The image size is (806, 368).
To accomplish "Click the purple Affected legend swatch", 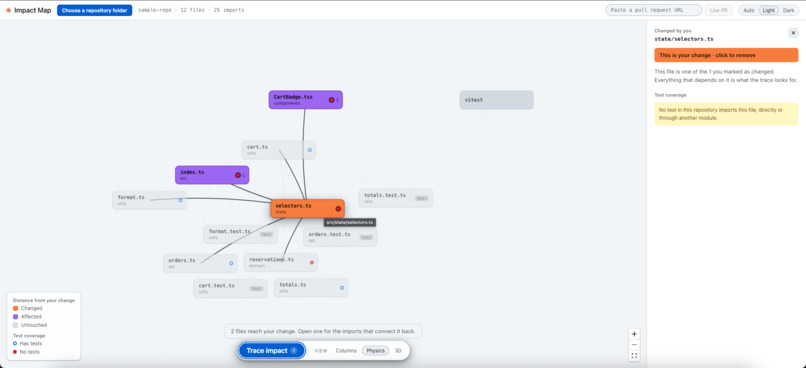I will (15, 317).
